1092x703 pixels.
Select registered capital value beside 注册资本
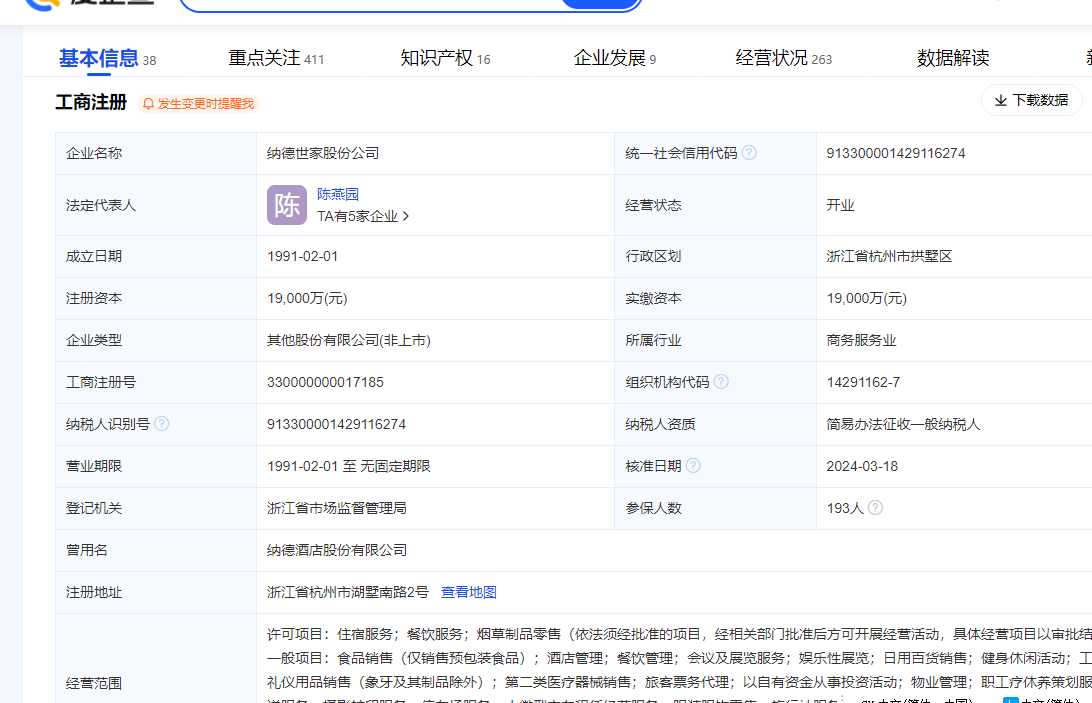coord(307,298)
